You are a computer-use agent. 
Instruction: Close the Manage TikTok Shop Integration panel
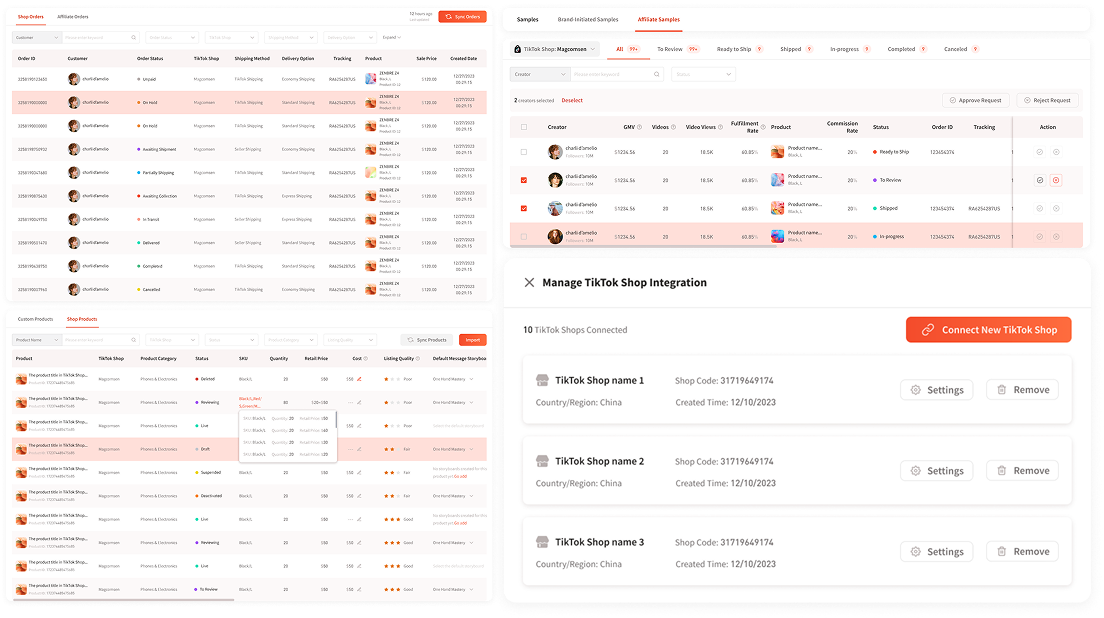click(529, 283)
